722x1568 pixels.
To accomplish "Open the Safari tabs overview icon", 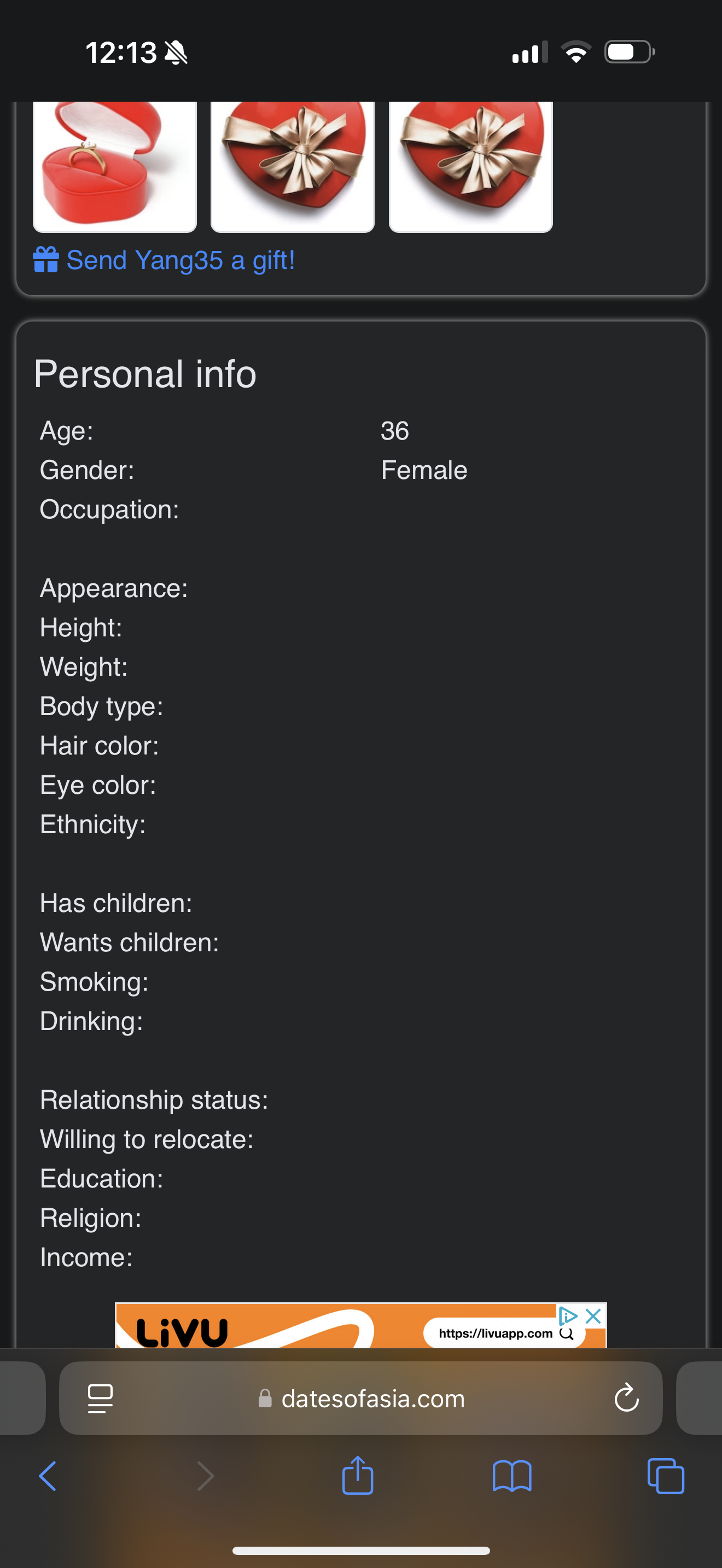I will (x=666, y=1476).
